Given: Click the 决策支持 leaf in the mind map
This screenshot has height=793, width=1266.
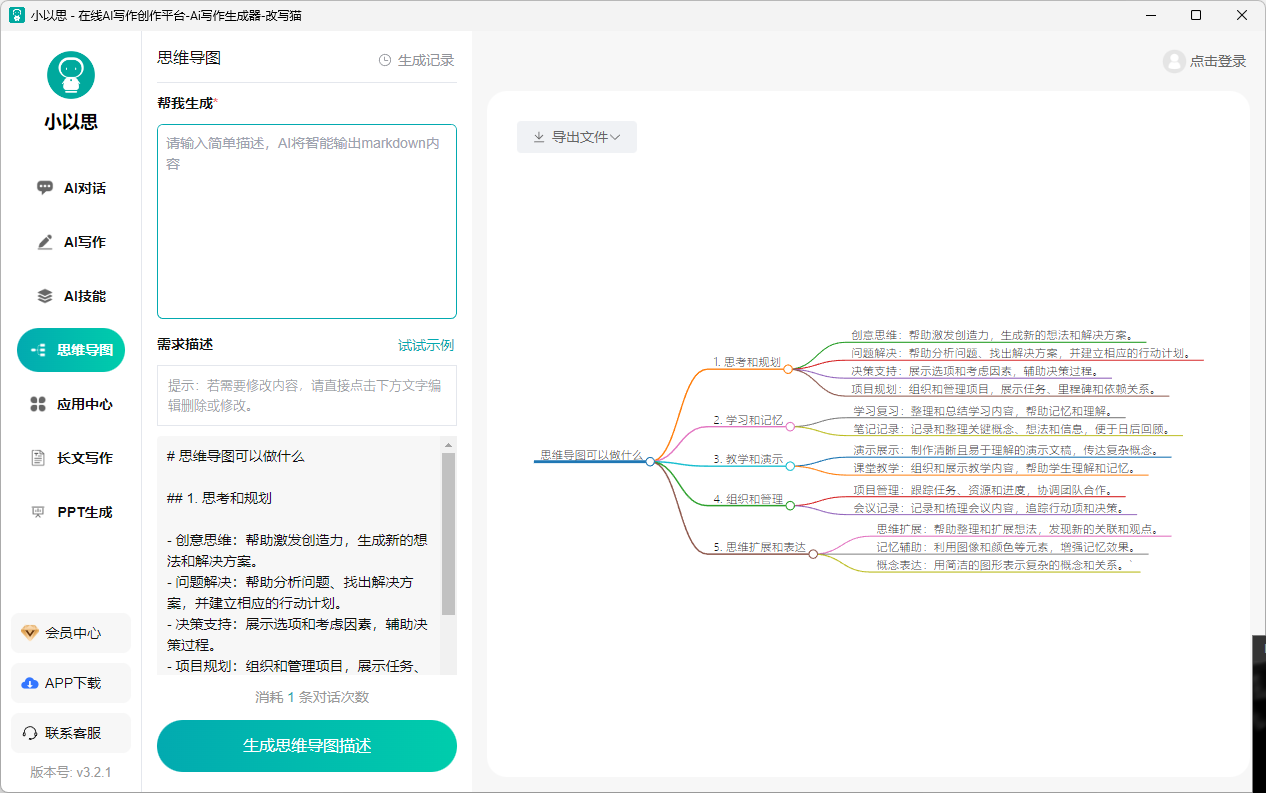Looking at the screenshot, I should tap(974, 371).
